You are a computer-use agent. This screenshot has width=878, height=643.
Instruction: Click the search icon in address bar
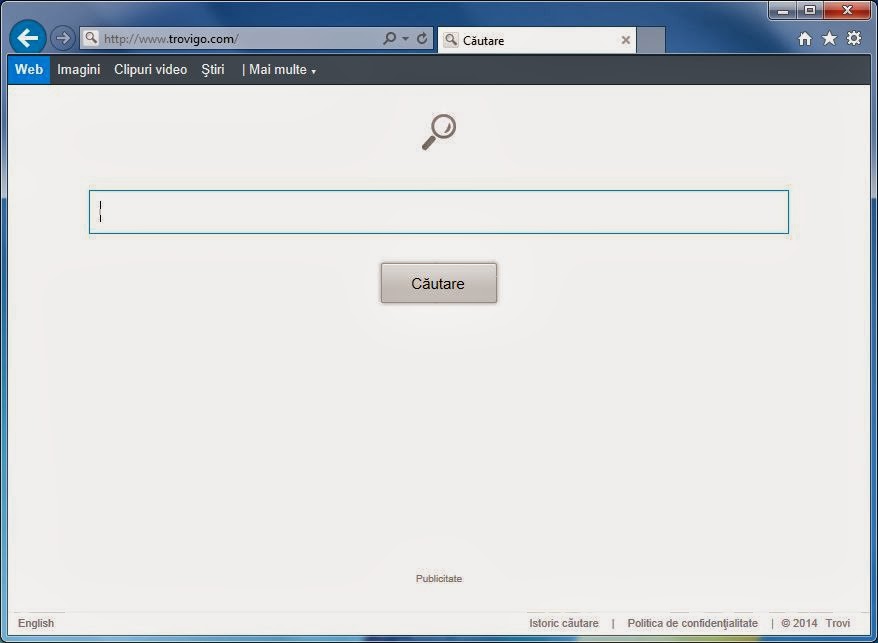point(390,38)
